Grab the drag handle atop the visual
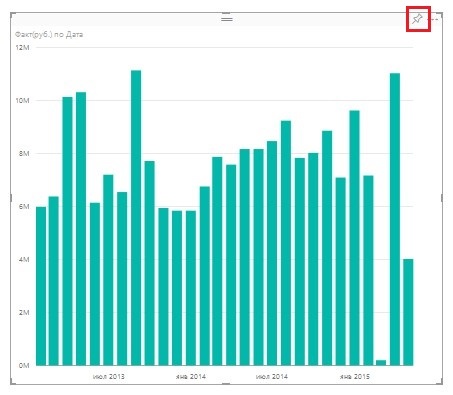453x395 pixels. [x=227, y=19]
